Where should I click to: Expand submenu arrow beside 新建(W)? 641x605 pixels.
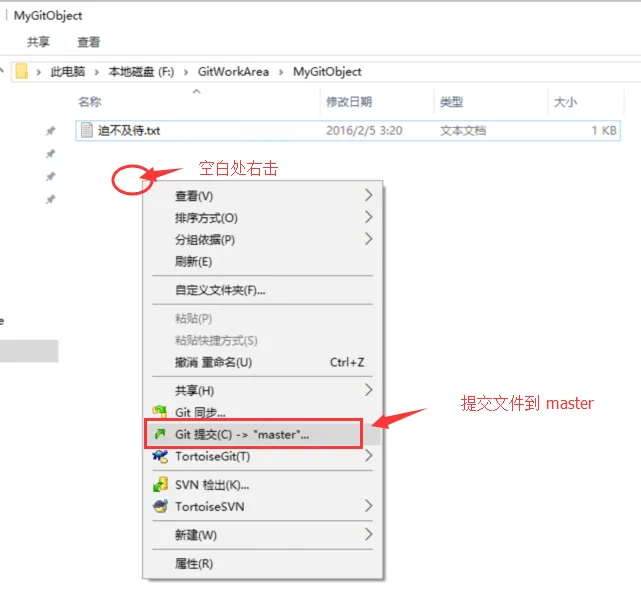(368, 534)
